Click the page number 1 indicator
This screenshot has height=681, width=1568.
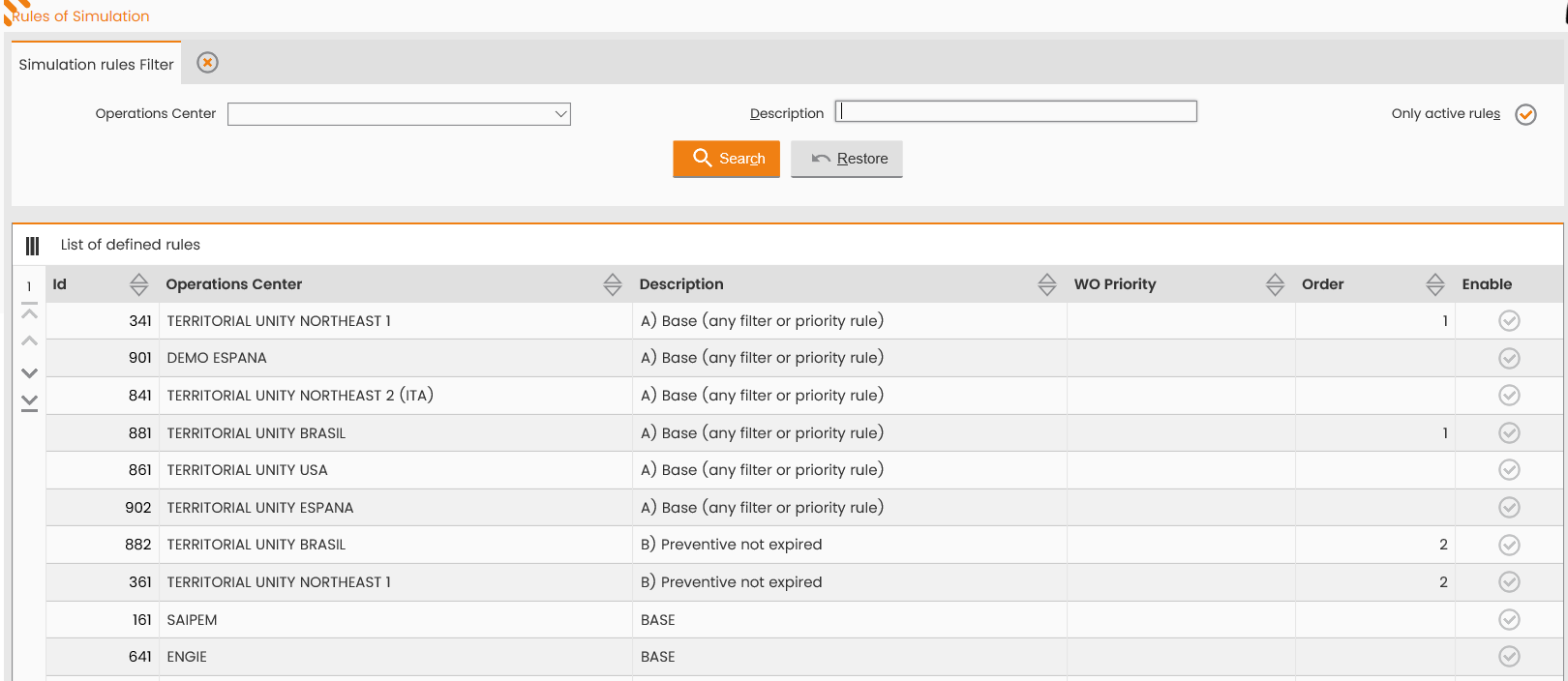29,286
